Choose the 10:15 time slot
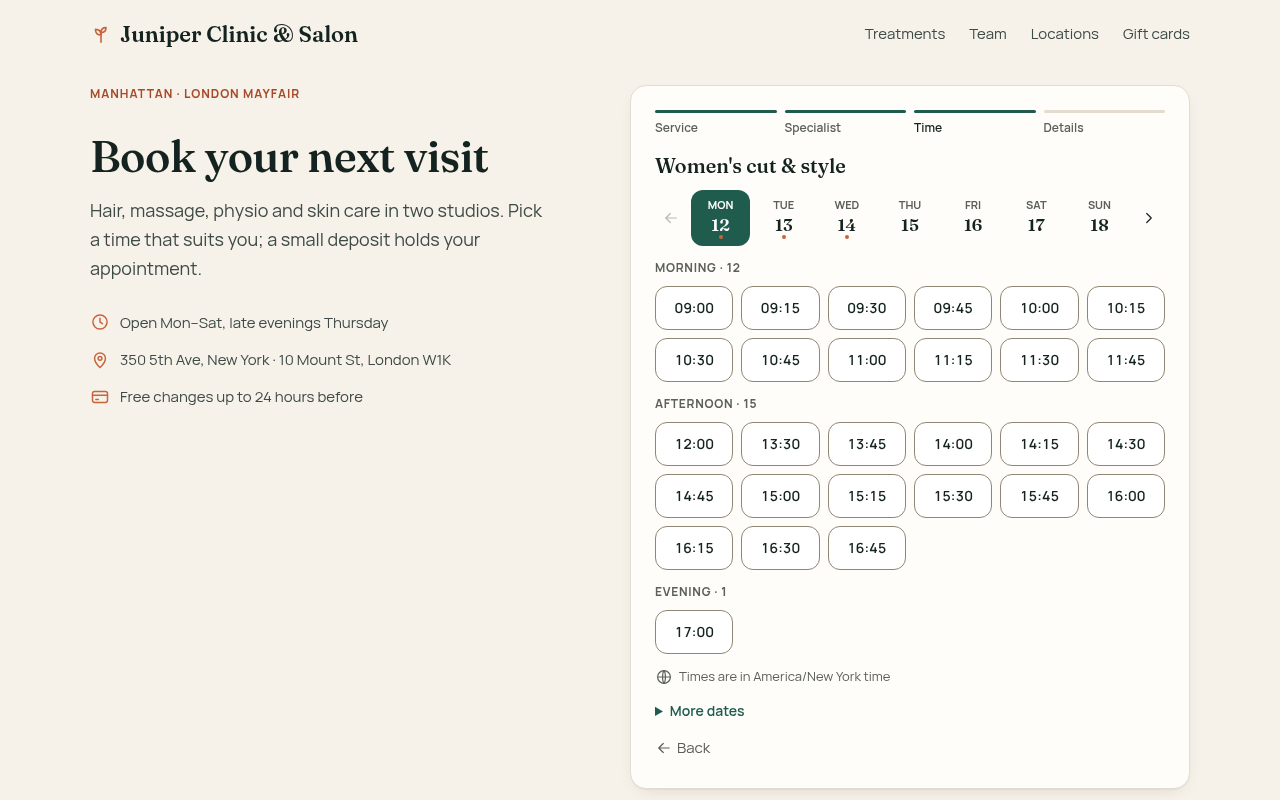Screen dimensions: 1280x800 tap(1126, 308)
